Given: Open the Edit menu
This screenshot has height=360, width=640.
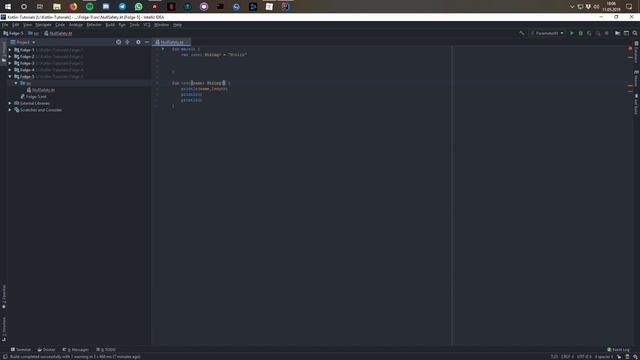Looking at the screenshot, I should pyautogui.click(x=16, y=25).
